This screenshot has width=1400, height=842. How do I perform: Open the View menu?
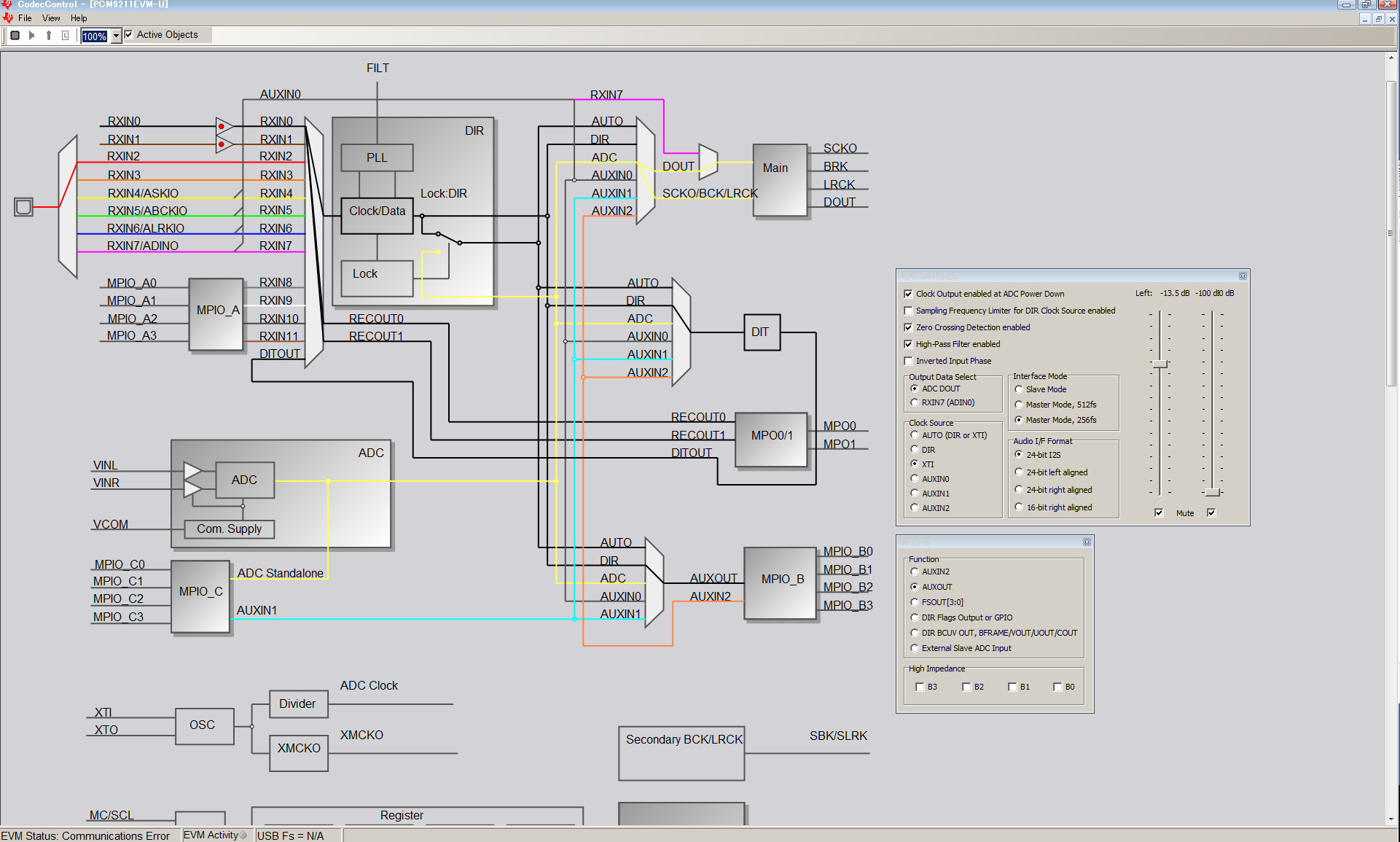point(51,18)
